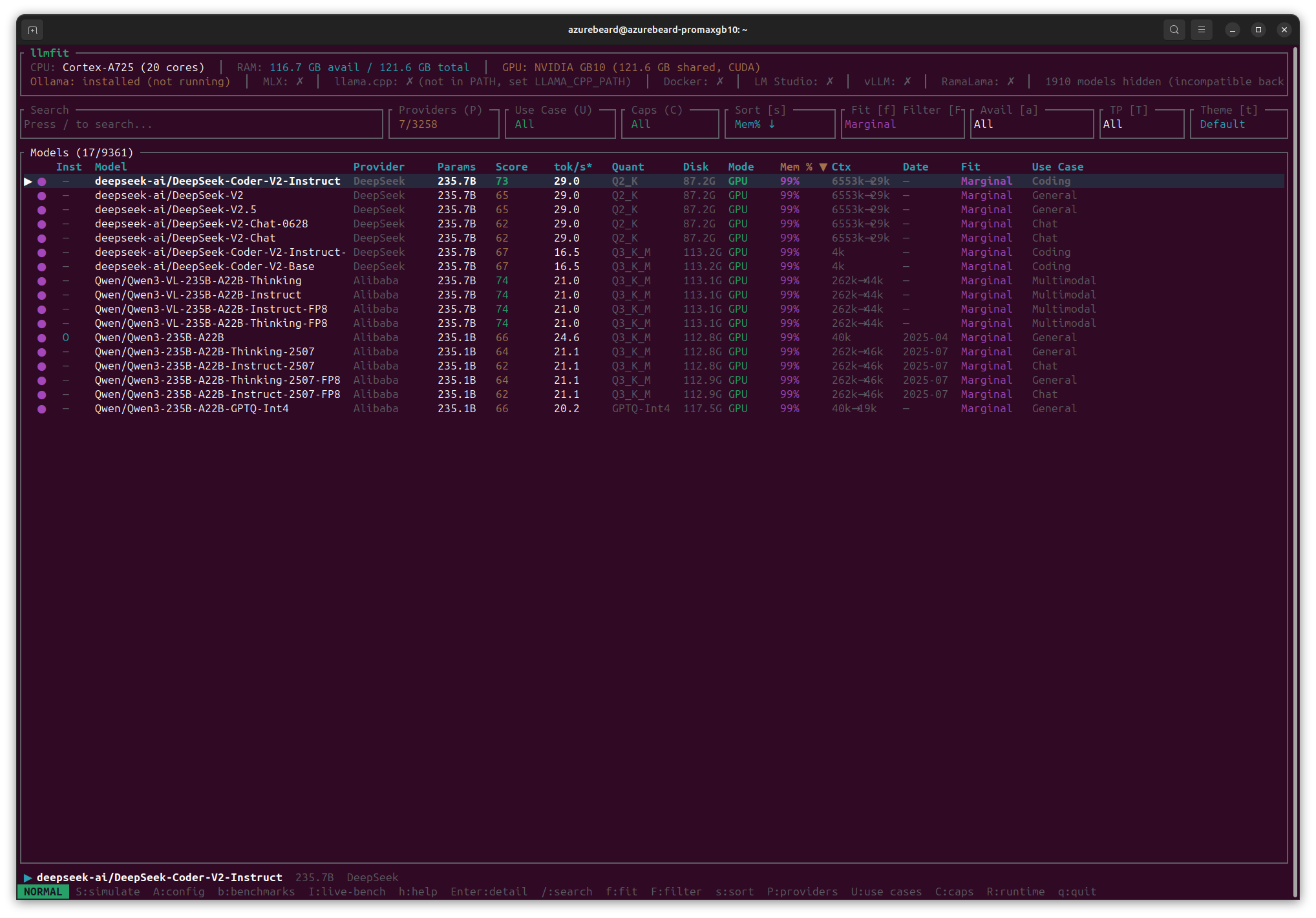Click the purple dot for DeepSeek-V2-Chat-0628 row
1316x918 pixels.
[x=42, y=224]
